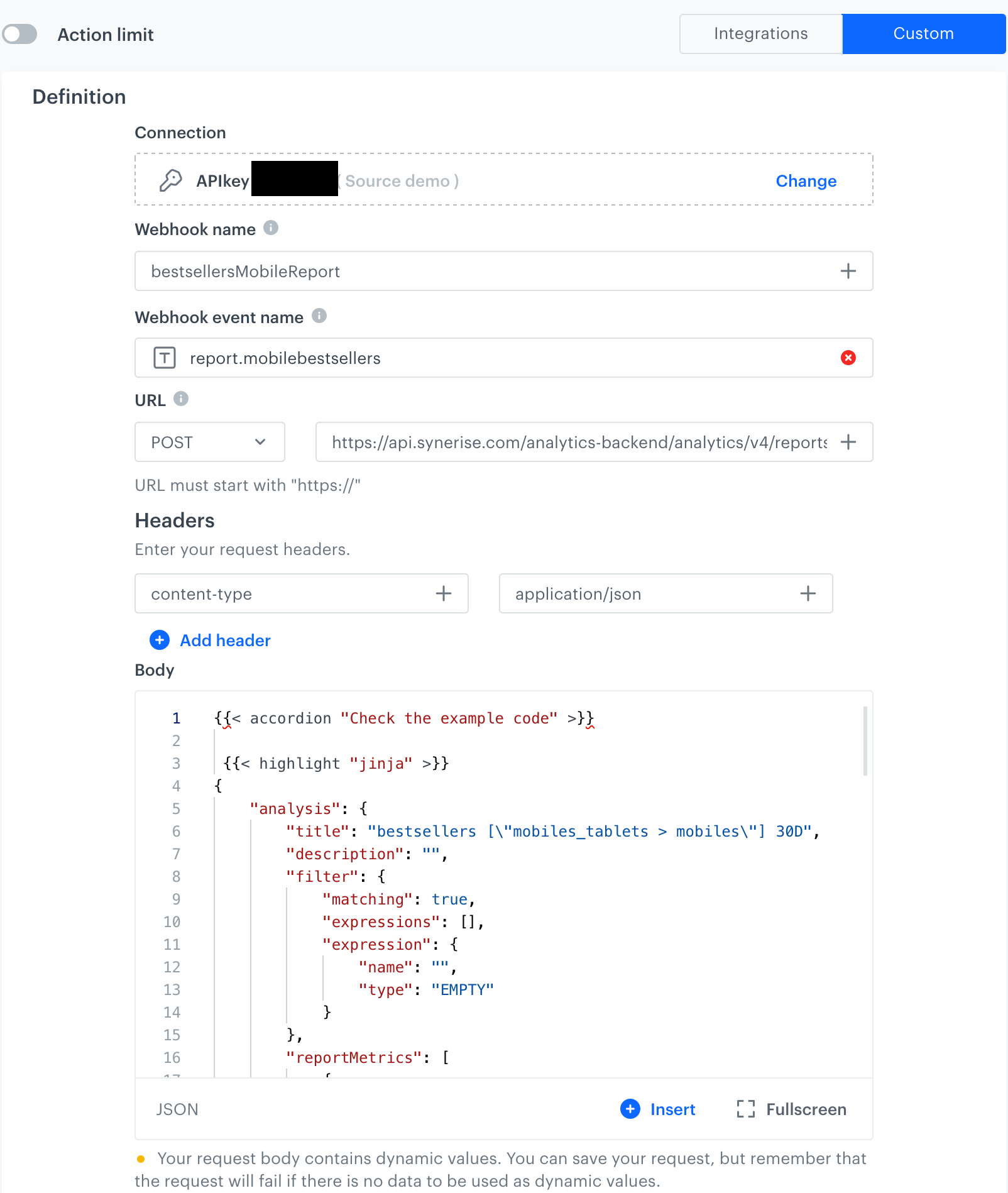
Task: Click the plus icon in content-type field
Action: pos(443,593)
